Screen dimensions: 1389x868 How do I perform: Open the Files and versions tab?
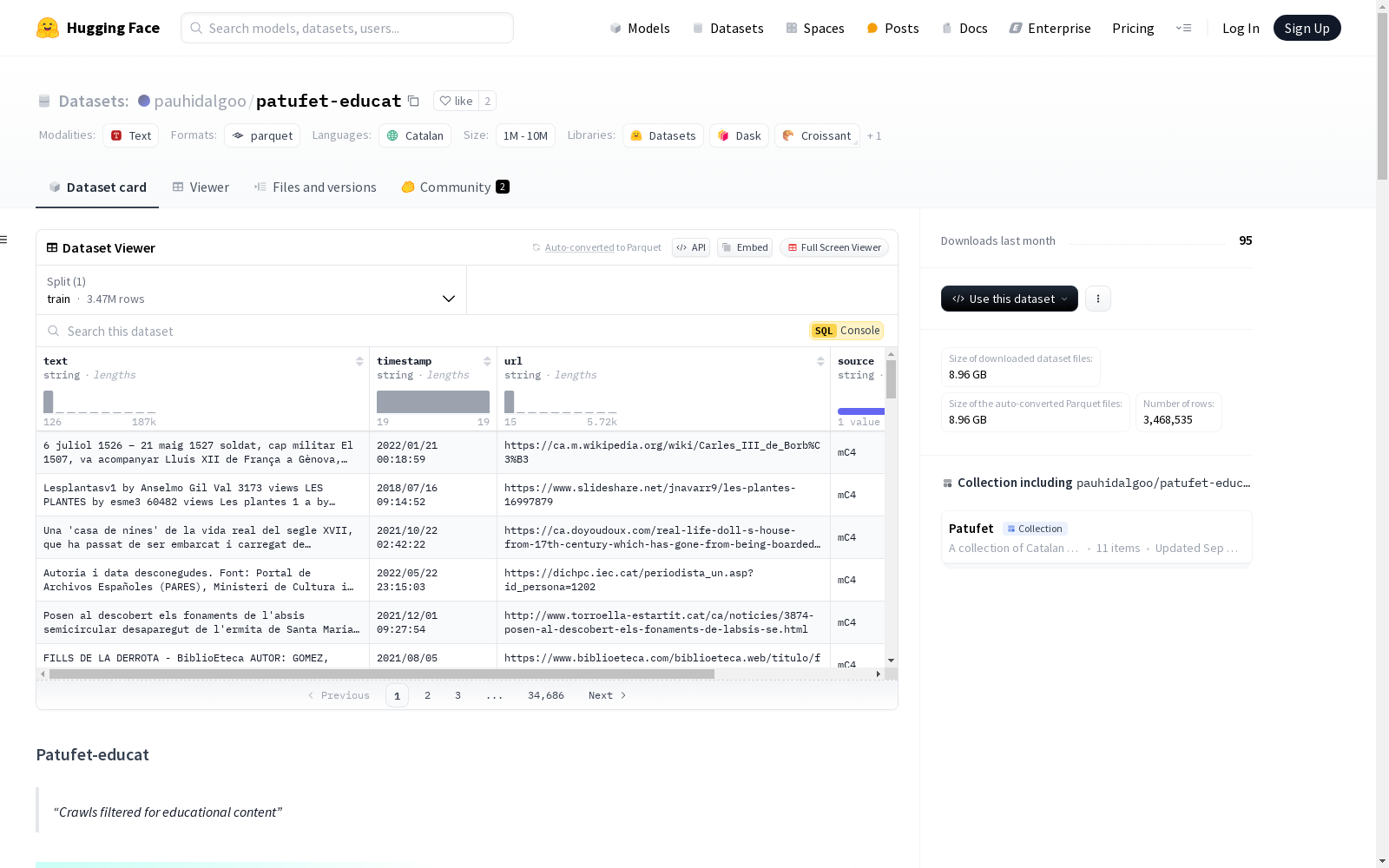[x=315, y=187]
